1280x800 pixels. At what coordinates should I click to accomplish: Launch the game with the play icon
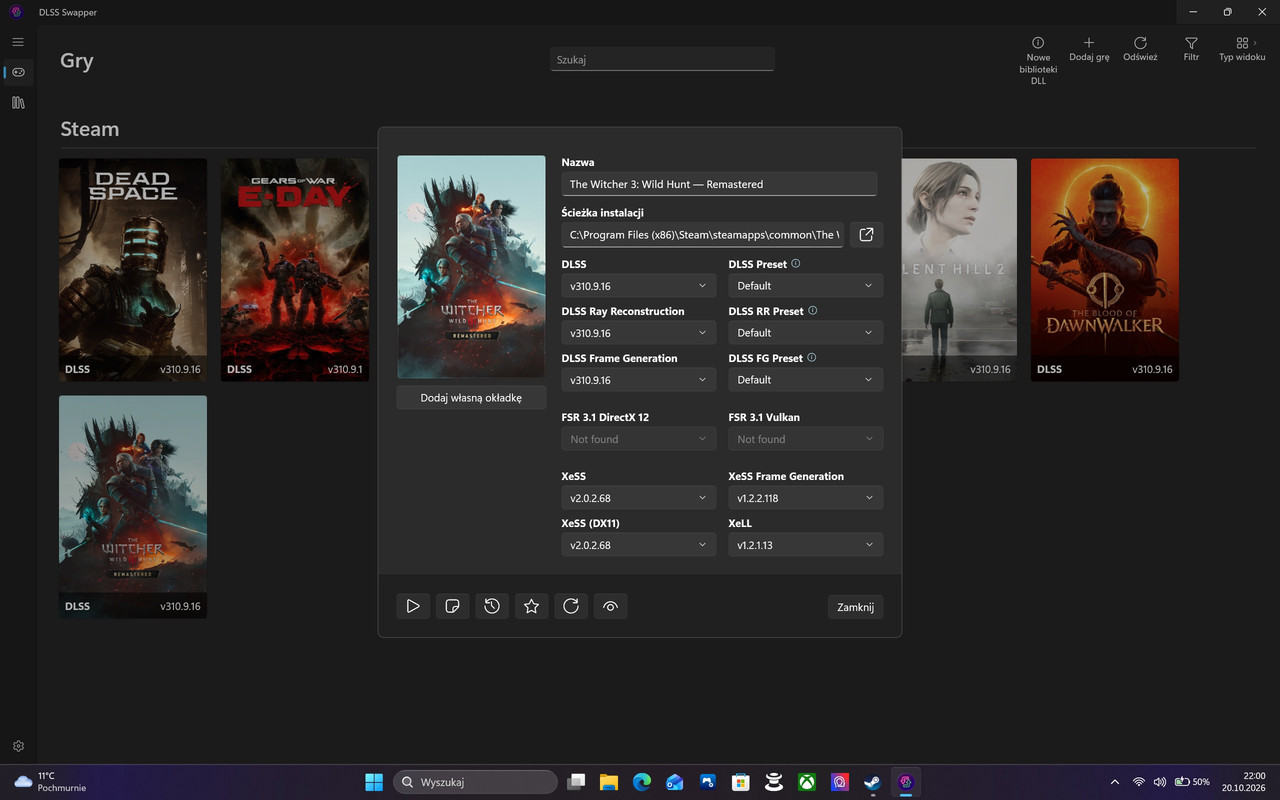(x=413, y=606)
